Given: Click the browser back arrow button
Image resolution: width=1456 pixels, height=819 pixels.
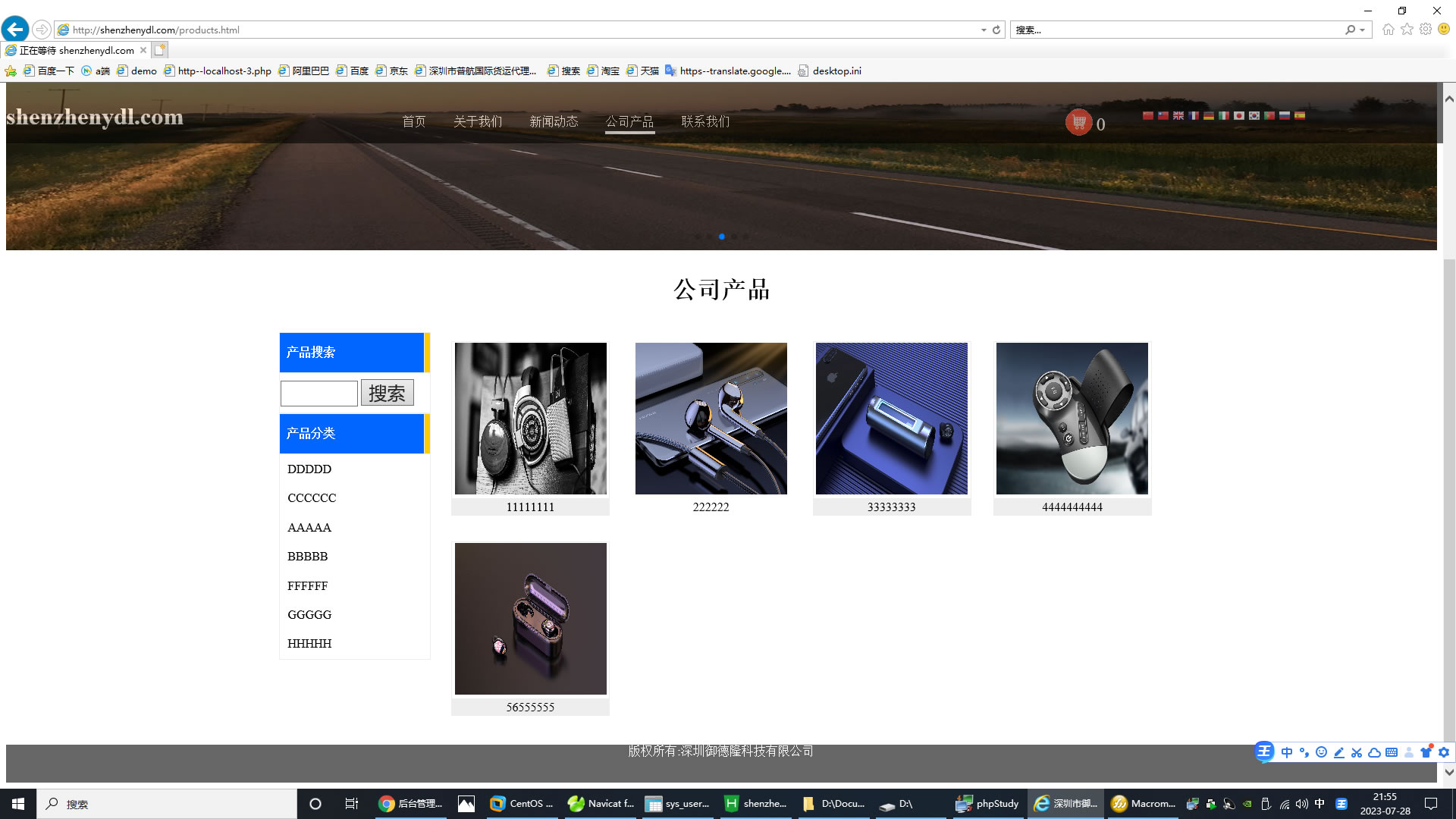Looking at the screenshot, I should pos(15,30).
